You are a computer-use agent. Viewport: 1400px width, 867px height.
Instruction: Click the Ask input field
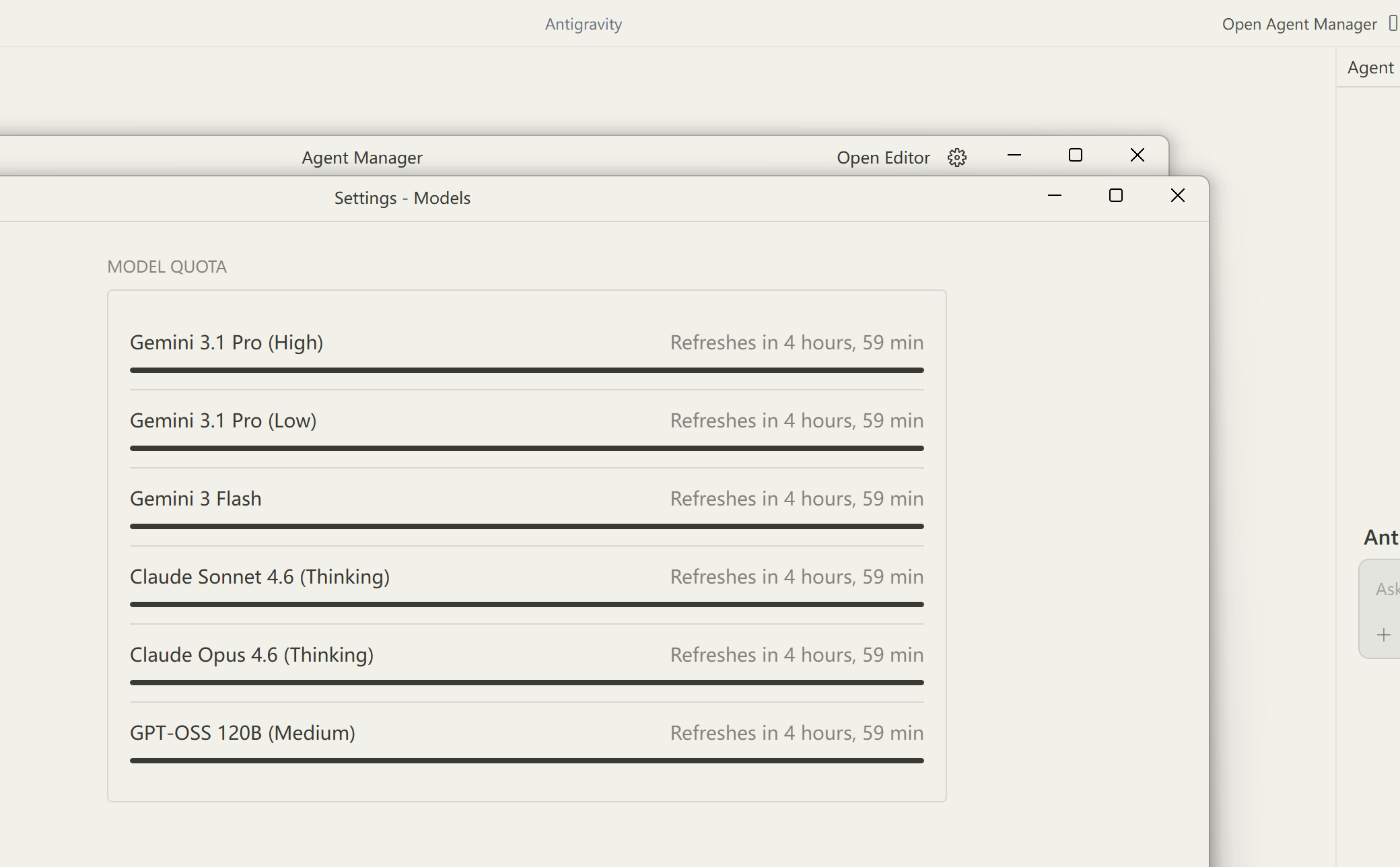pos(1386,590)
